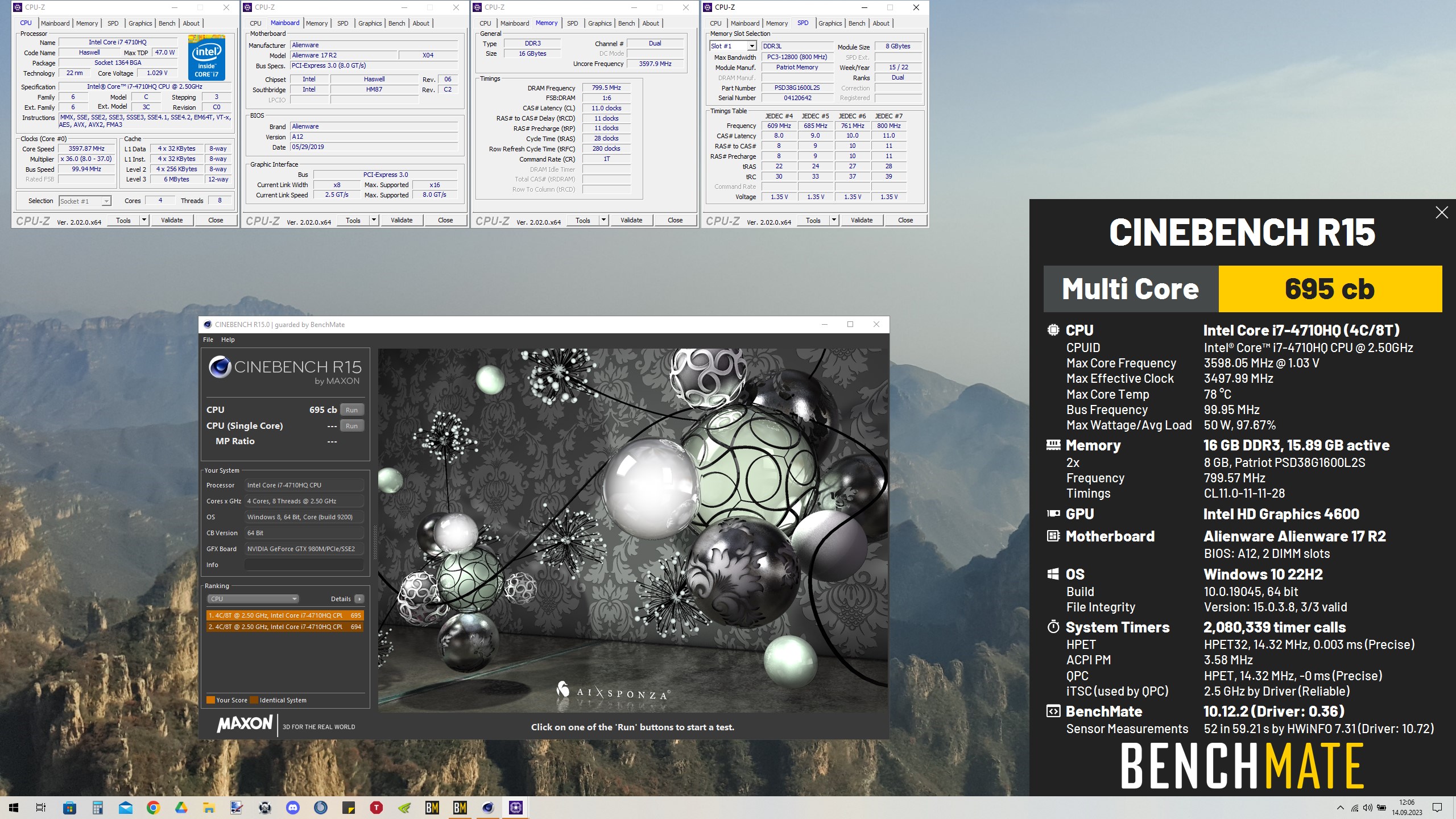The image size is (1456, 819).
Task: Expand the Tools arrow in the Mainboard tab window
Action: coord(374,220)
